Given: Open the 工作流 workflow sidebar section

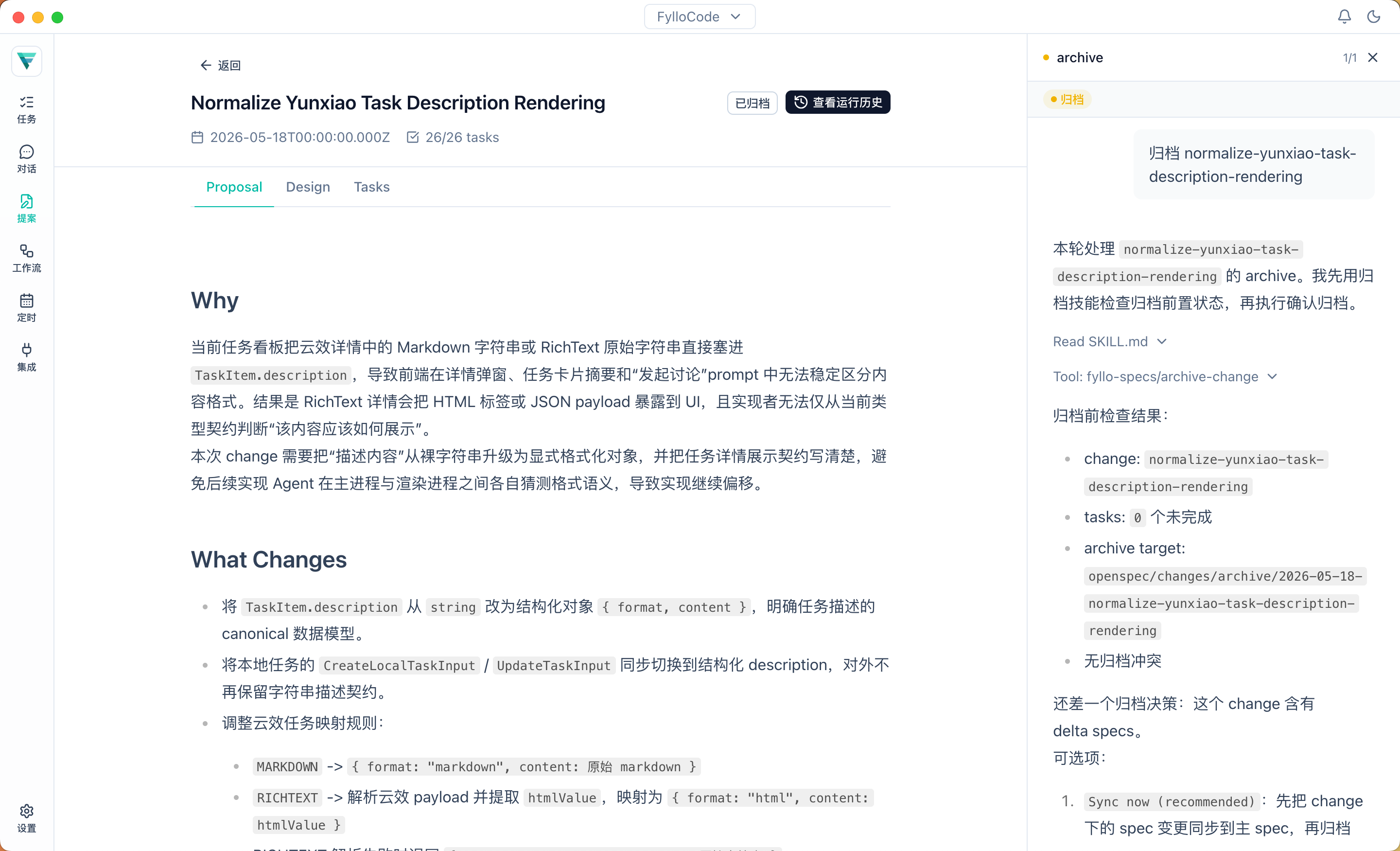Looking at the screenshot, I should pyautogui.click(x=27, y=258).
